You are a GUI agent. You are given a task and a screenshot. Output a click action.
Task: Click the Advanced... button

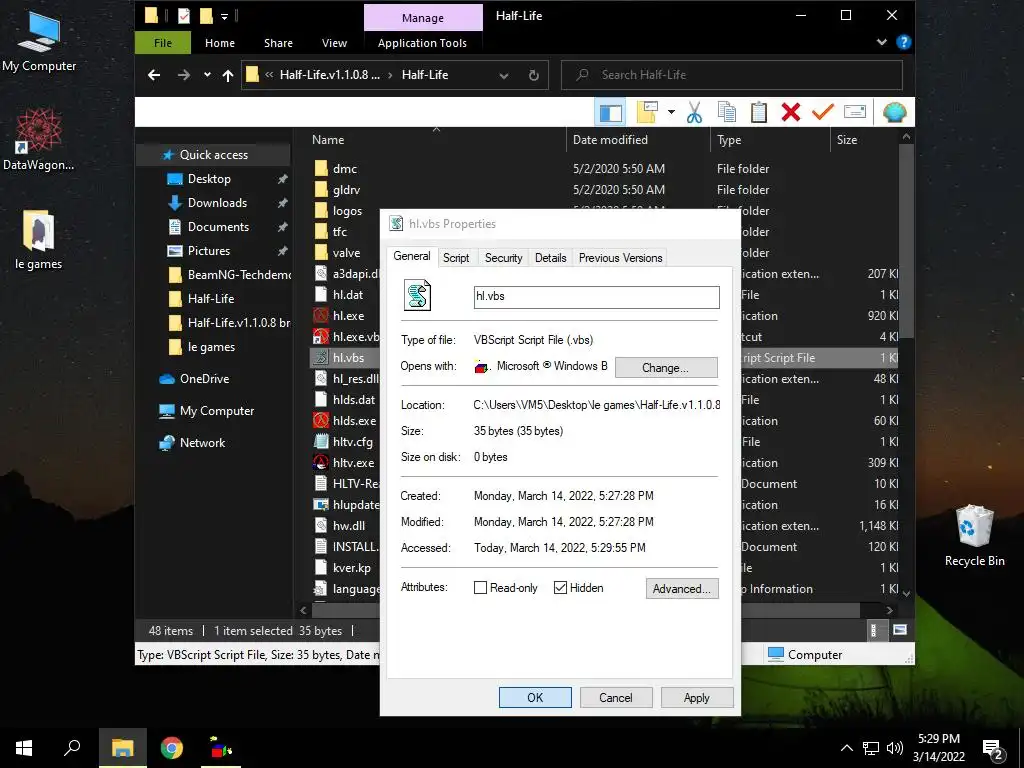click(x=682, y=588)
